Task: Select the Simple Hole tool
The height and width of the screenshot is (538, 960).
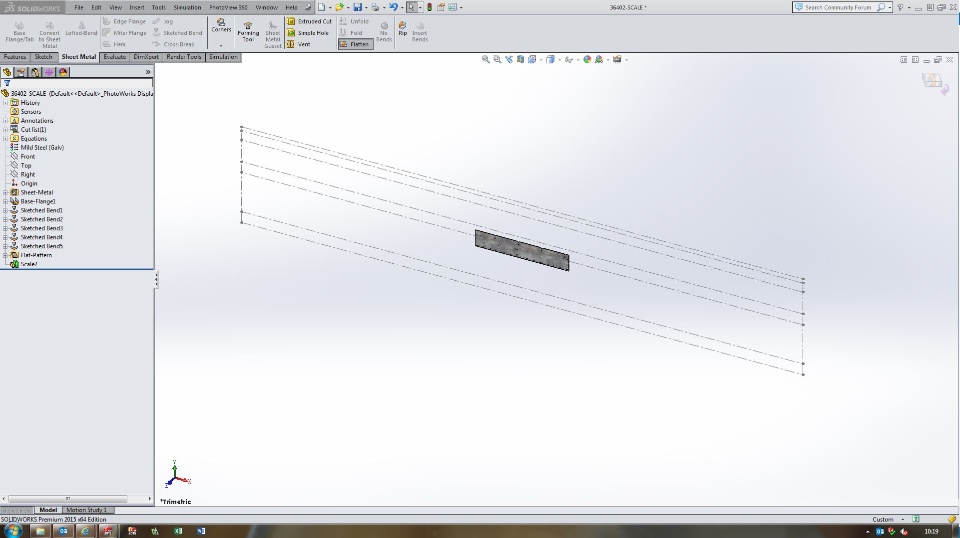Action: [x=308, y=33]
